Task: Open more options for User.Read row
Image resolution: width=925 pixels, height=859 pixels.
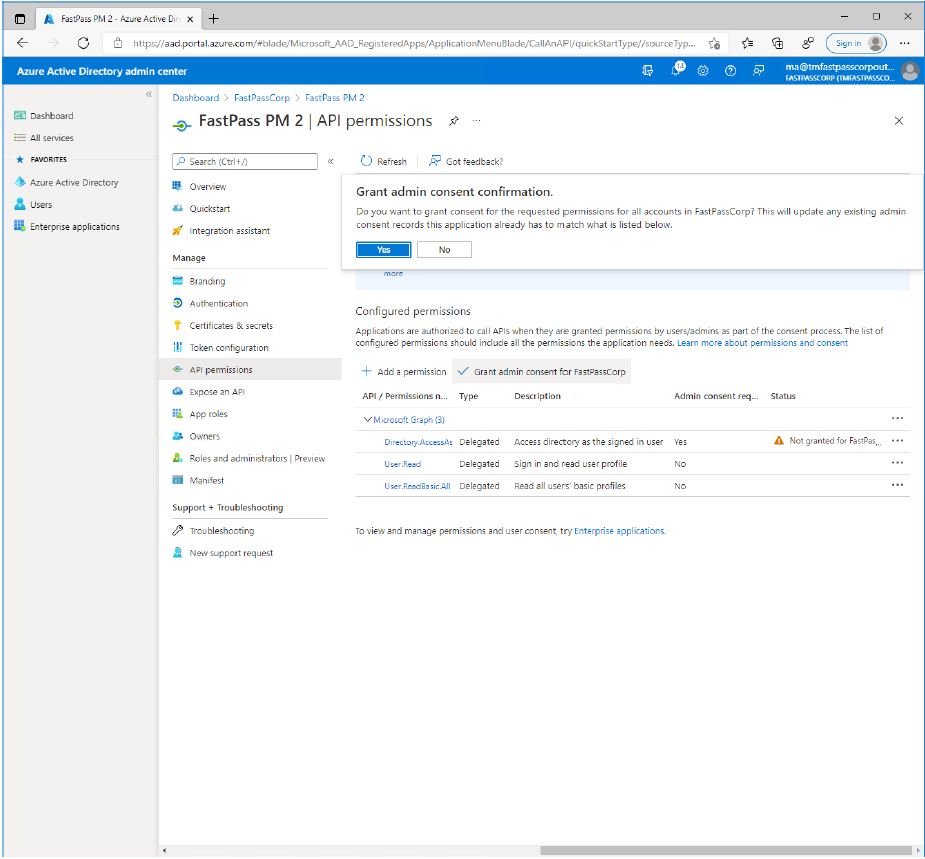Action: 897,463
